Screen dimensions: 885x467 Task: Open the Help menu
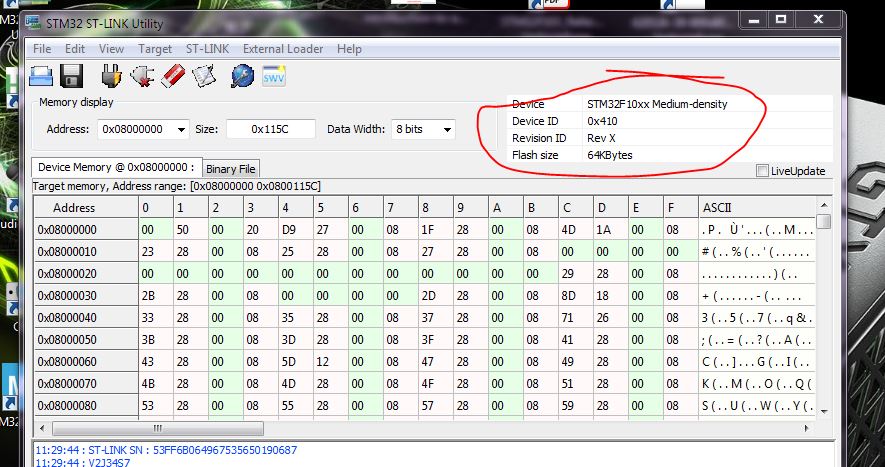click(x=349, y=49)
